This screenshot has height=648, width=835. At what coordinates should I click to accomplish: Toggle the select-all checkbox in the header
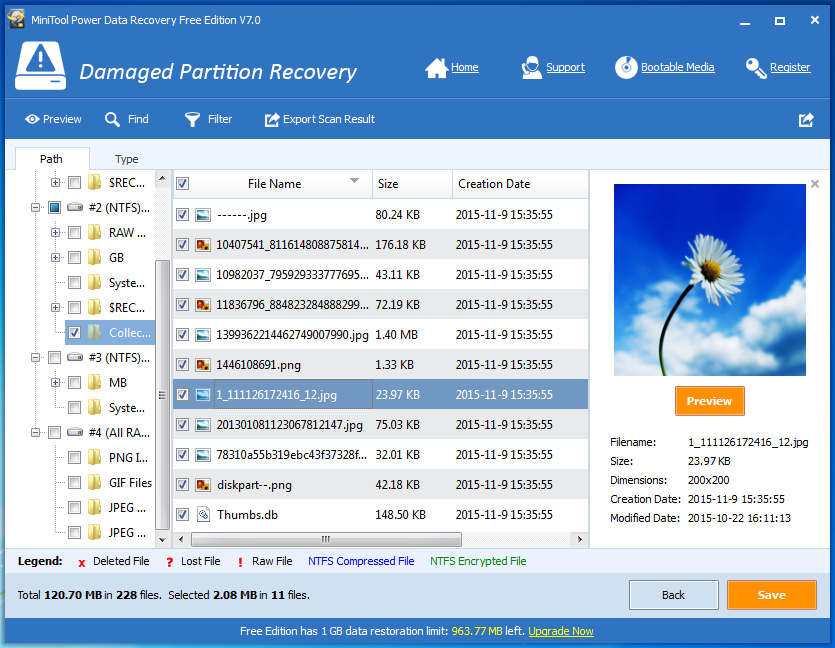coord(181,183)
